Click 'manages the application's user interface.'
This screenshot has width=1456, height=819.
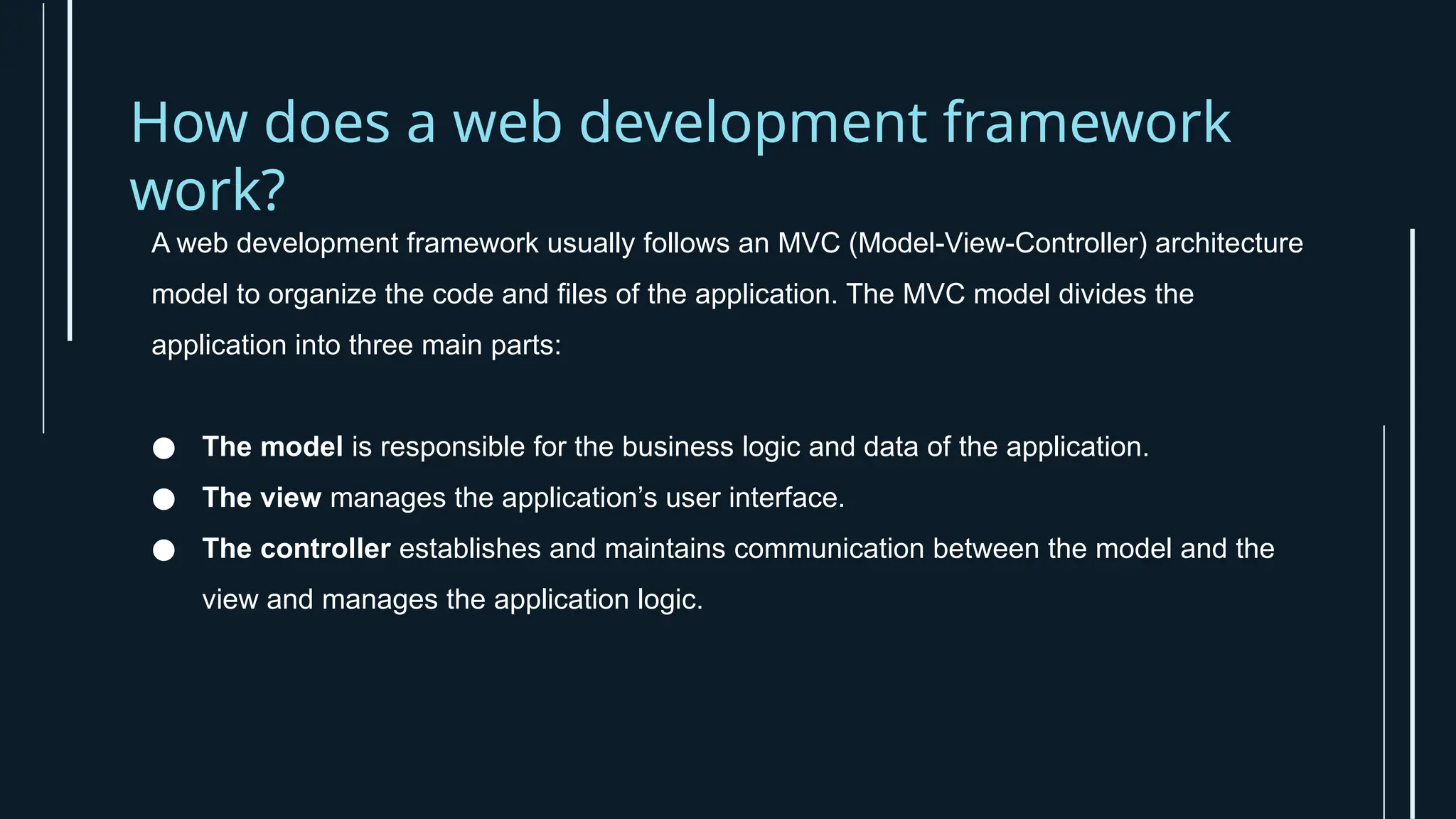587,498
